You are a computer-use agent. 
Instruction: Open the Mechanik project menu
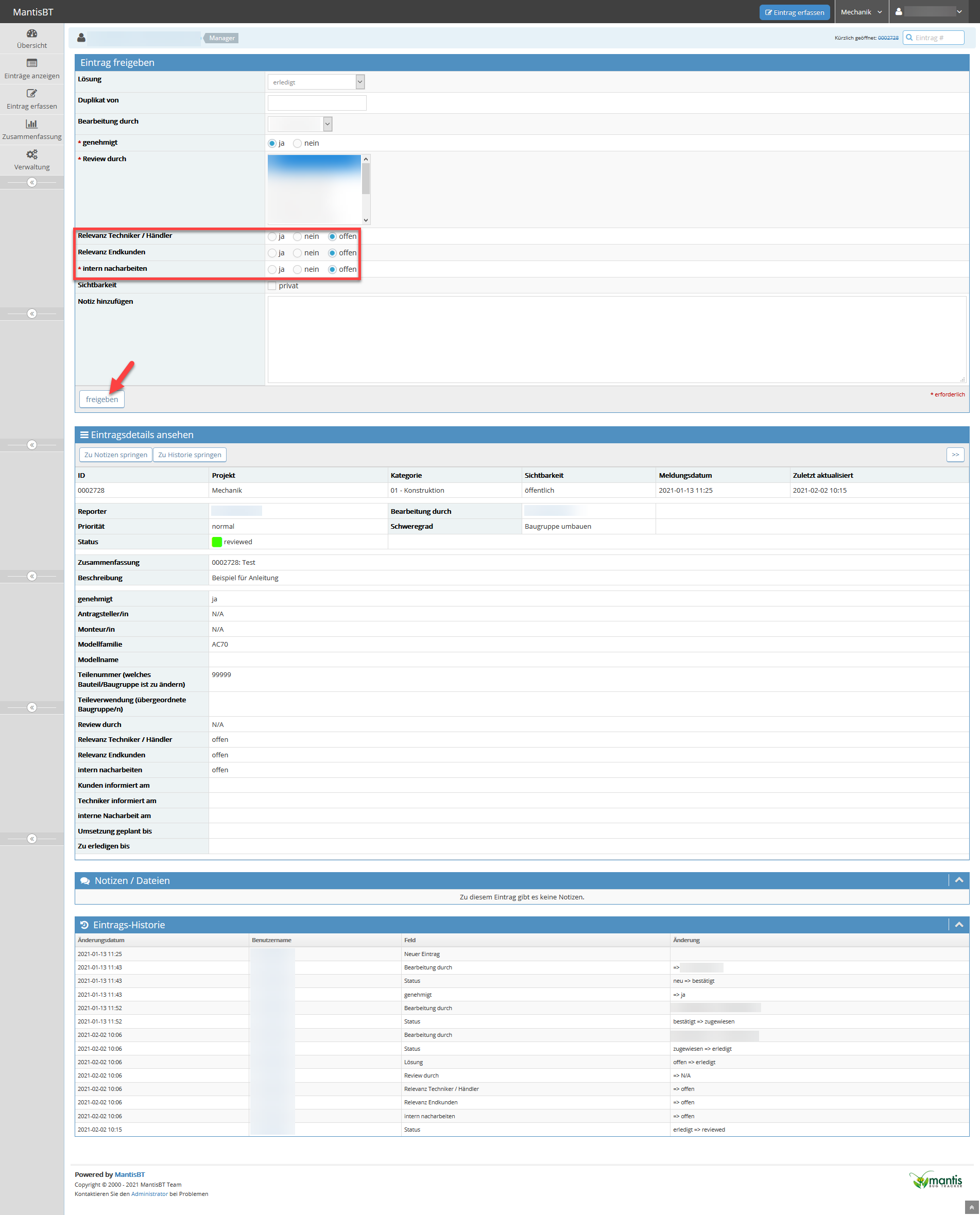coord(861,12)
